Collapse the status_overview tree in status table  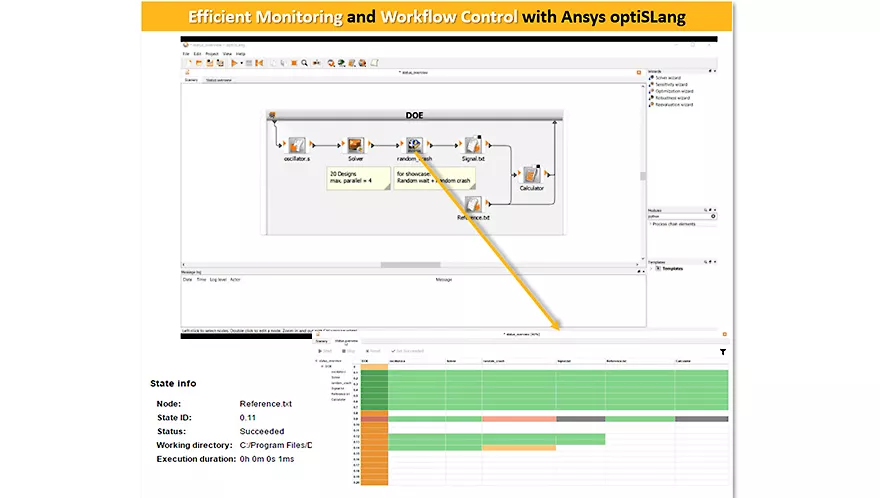click(316, 361)
